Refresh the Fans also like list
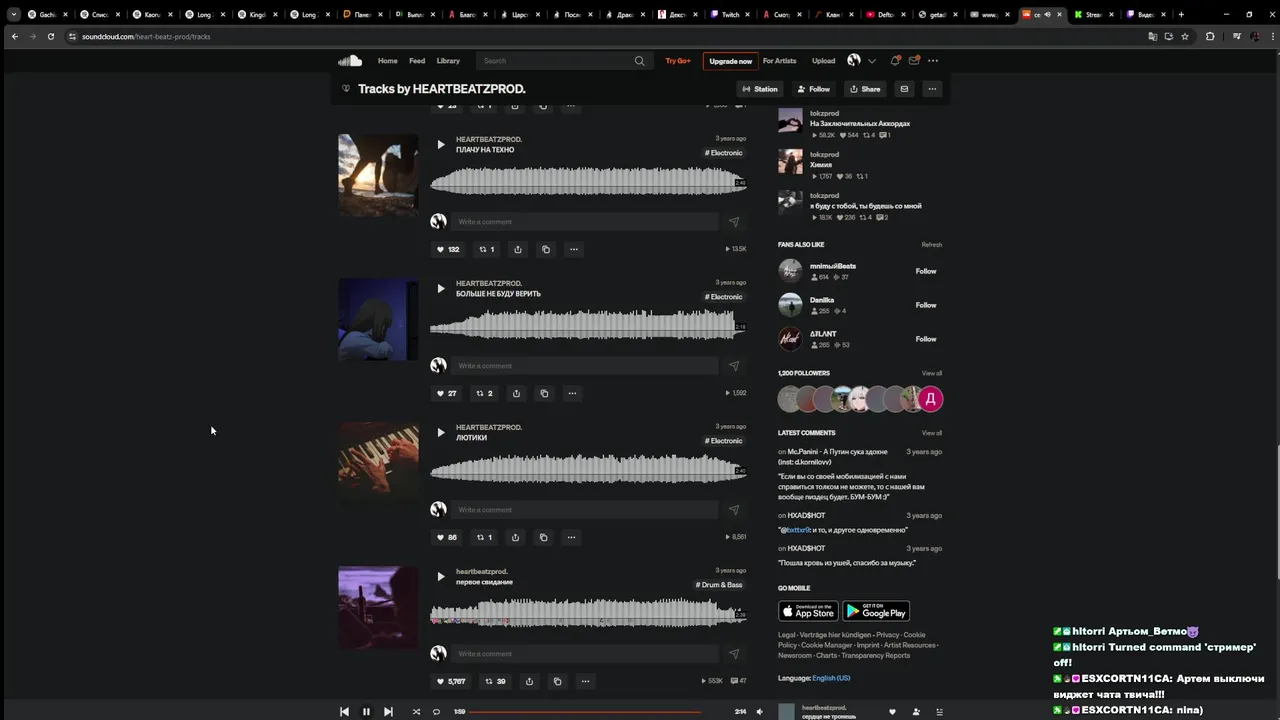 coord(932,245)
